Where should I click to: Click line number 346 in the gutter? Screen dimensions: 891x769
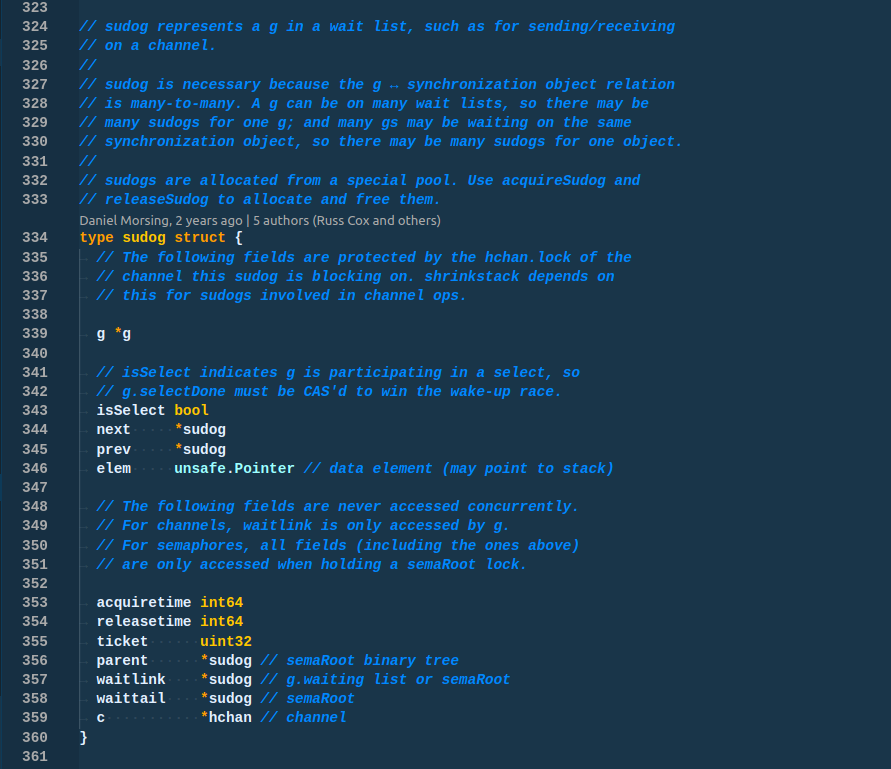coord(35,468)
